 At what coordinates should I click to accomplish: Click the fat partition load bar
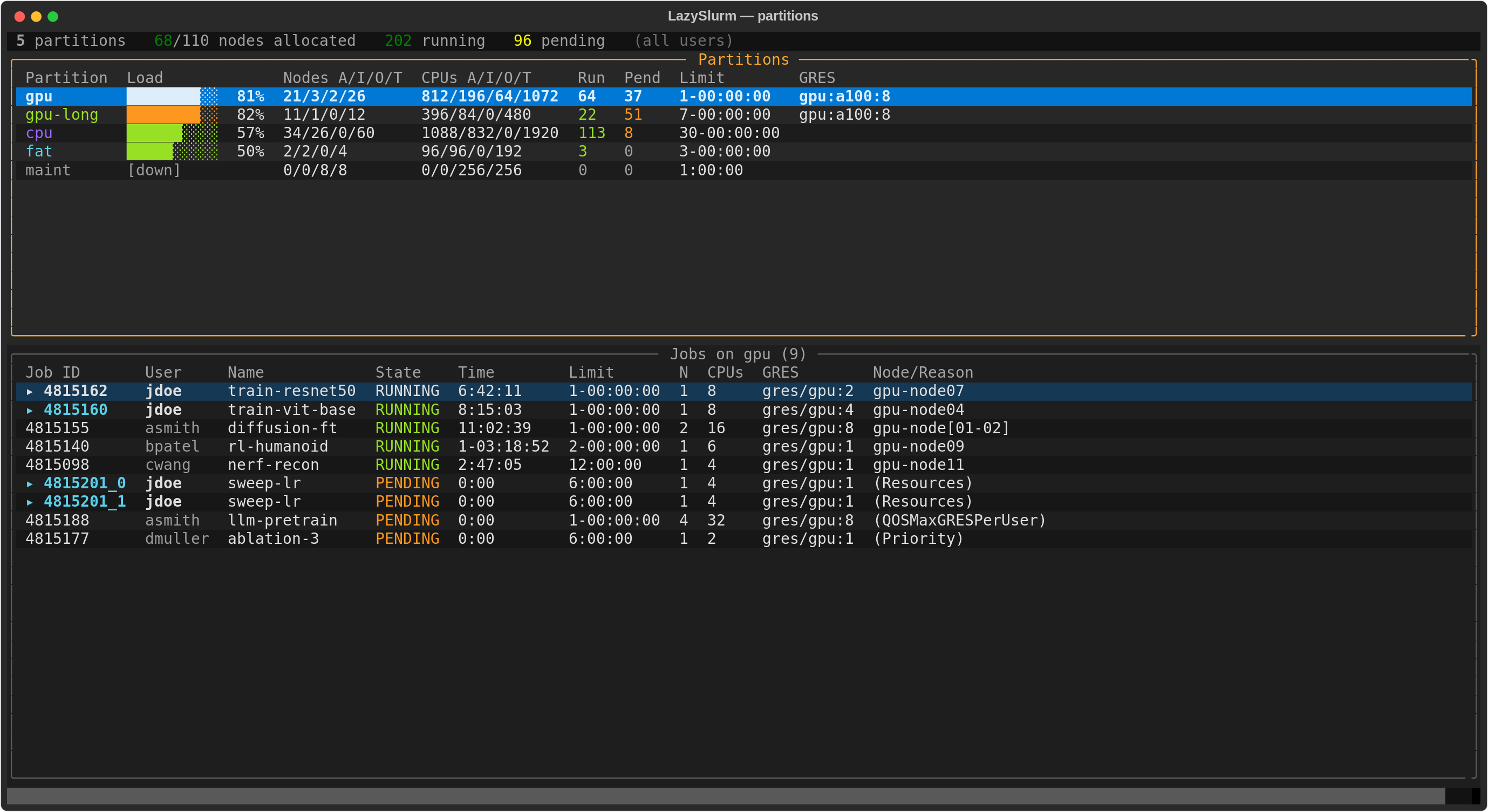coord(172,151)
